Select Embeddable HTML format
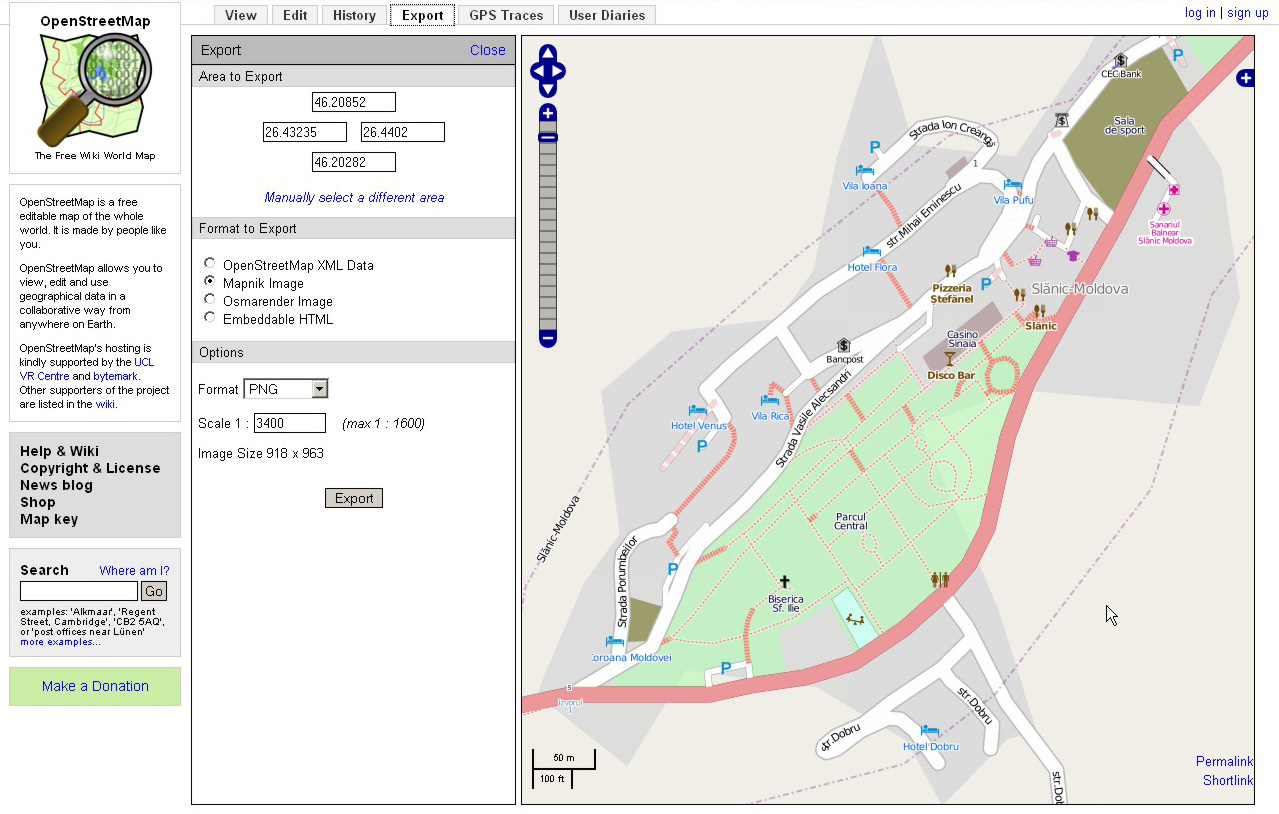The image size is (1279, 814). pos(209,317)
